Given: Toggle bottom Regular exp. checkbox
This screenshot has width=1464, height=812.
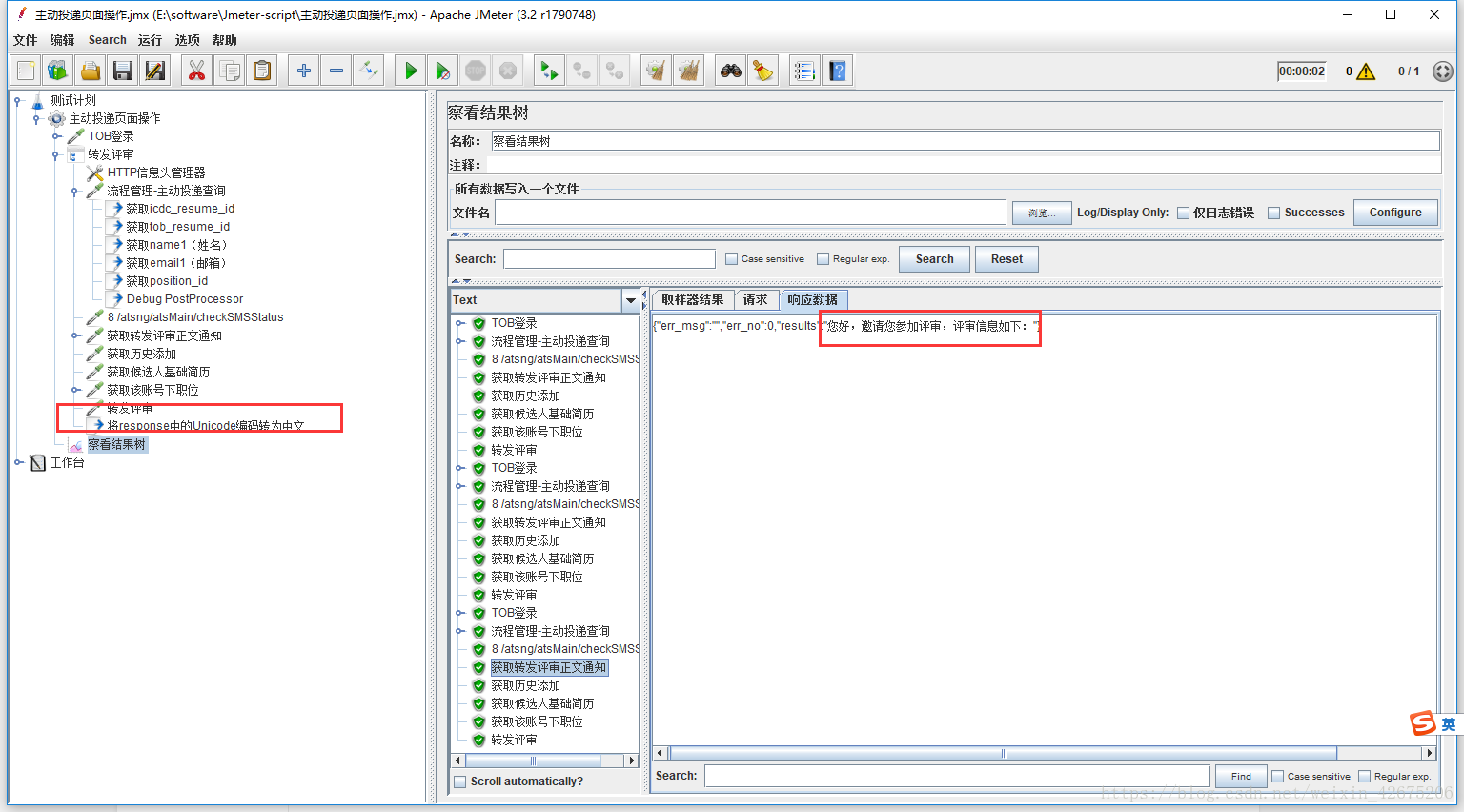Looking at the screenshot, I should click(1364, 777).
